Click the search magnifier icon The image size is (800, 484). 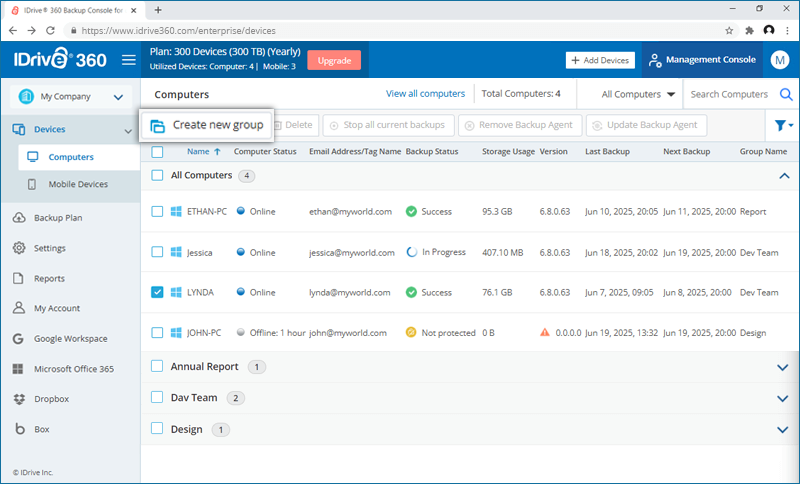click(x=786, y=95)
